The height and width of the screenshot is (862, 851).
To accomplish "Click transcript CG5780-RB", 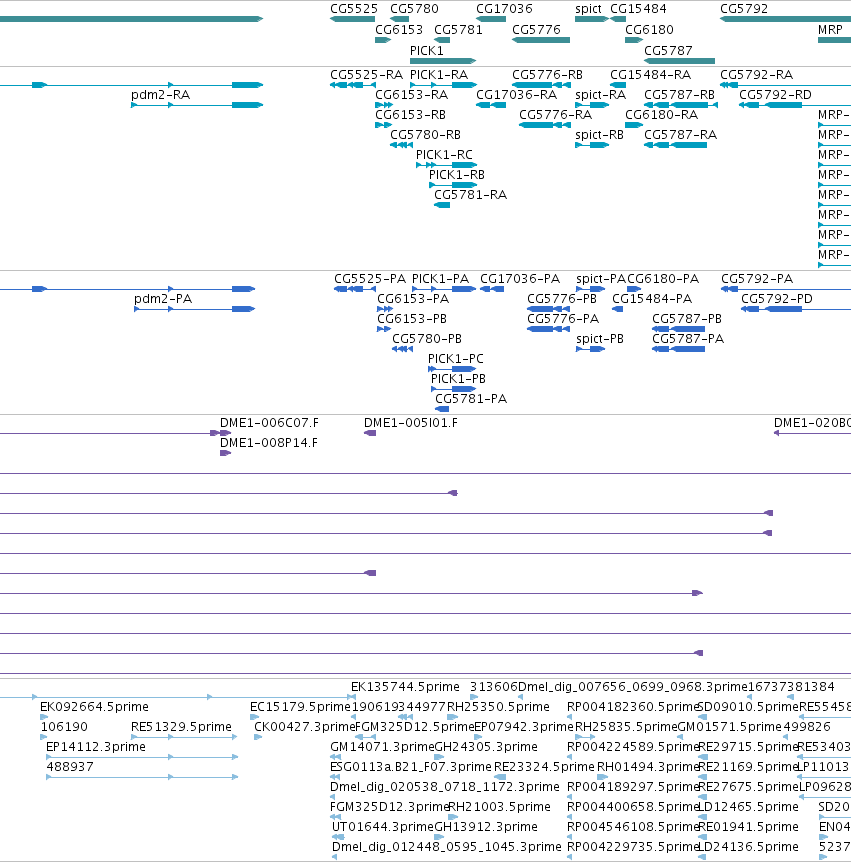I will (425, 135).
